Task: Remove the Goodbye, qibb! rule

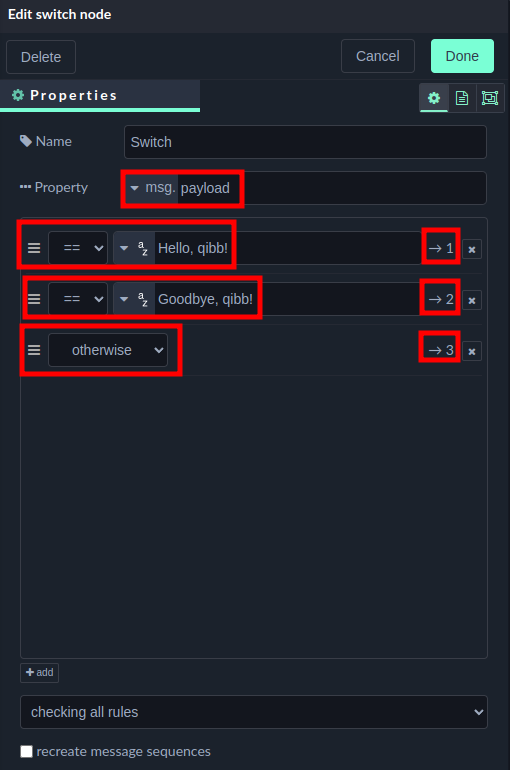Action: pyautogui.click(x=472, y=300)
